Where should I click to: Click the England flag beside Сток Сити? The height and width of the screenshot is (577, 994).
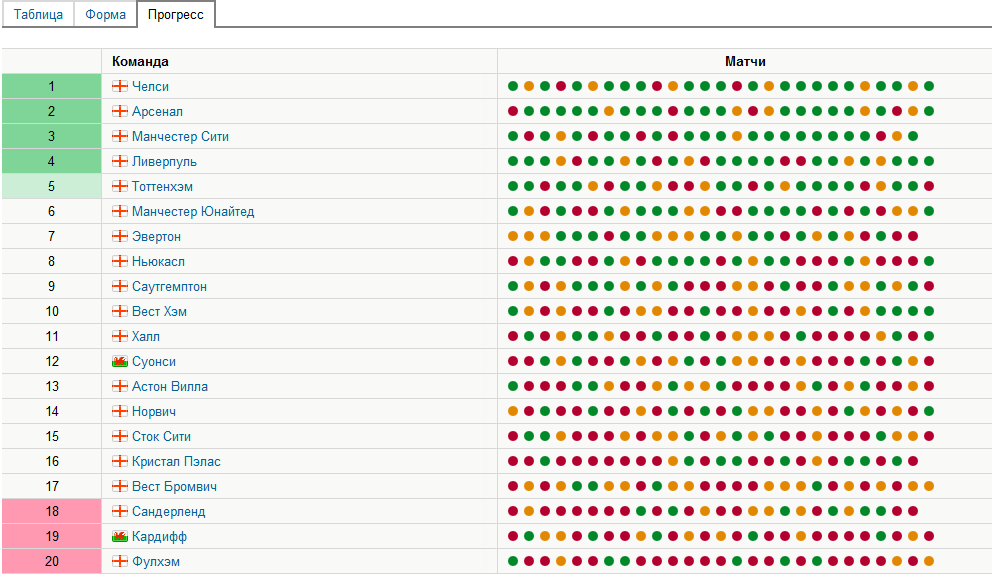click(120, 436)
